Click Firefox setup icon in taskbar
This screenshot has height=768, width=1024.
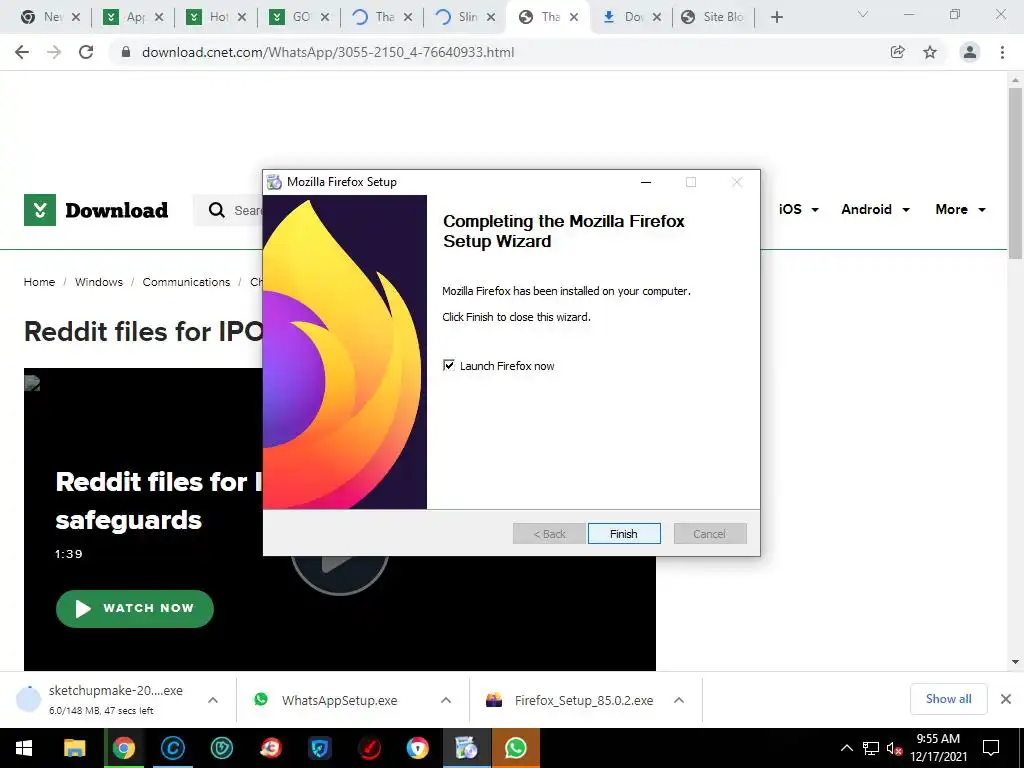pyautogui.click(x=466, y=748)
